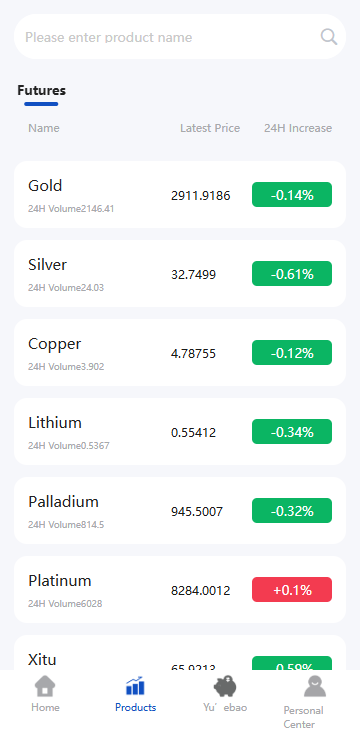Viewport: 360px width, 739px height.
Task: Select the Copper product name
Action: pos(55,345)
